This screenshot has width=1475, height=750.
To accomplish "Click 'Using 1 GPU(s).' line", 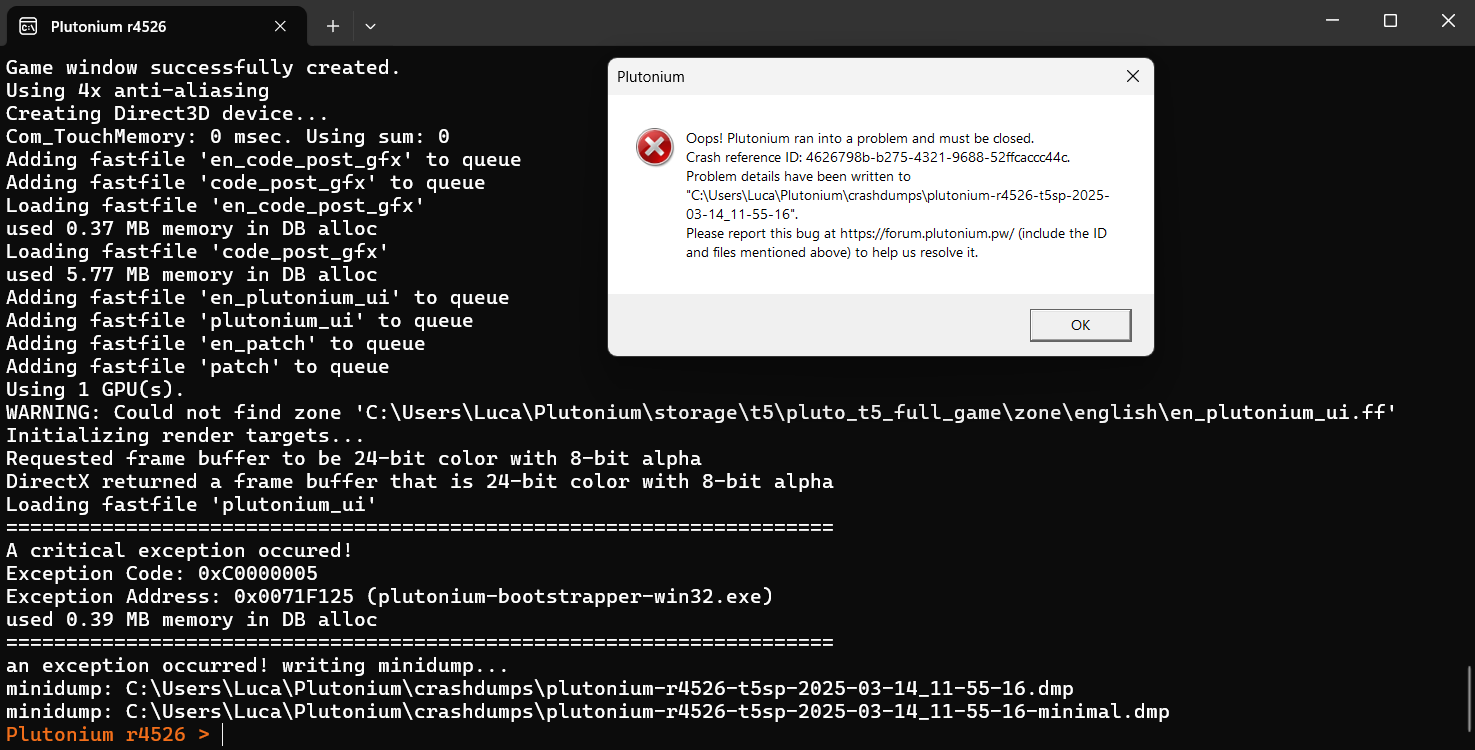I will (96, 390).
